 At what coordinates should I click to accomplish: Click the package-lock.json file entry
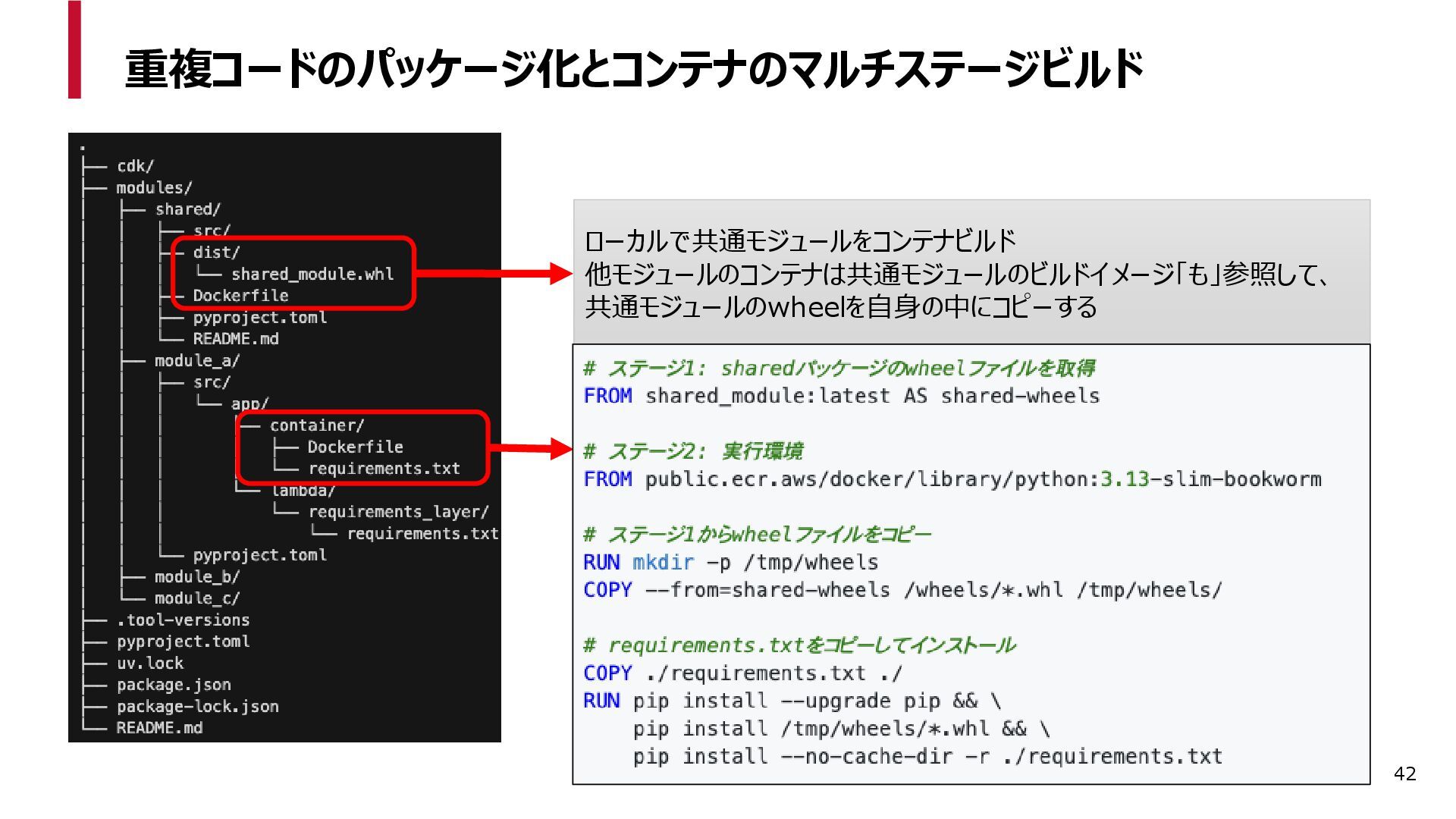point(197,707)
